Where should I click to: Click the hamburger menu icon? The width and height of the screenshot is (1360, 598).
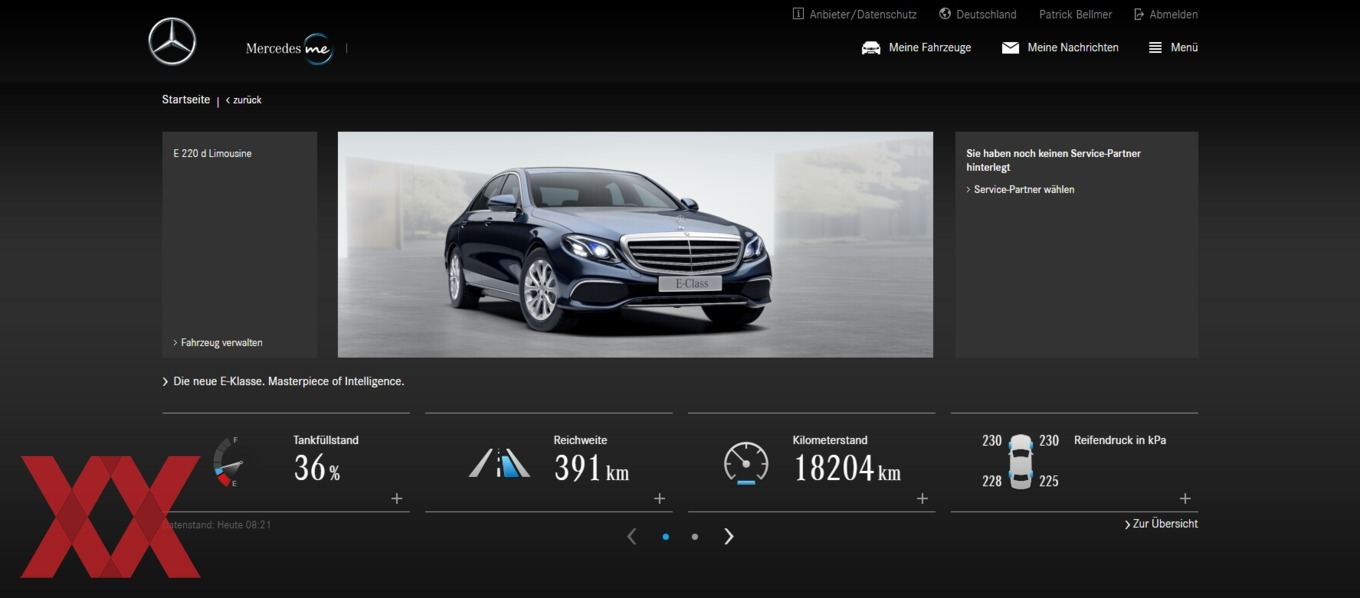[x=1155, y=48]
